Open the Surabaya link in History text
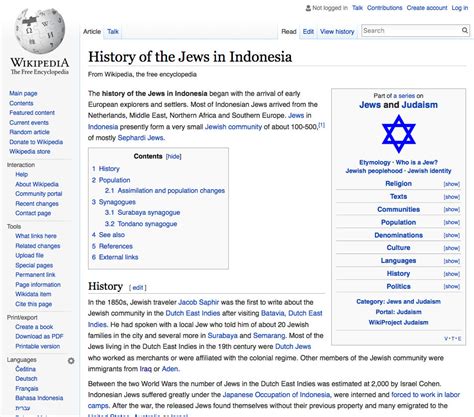 click(223, 336)
